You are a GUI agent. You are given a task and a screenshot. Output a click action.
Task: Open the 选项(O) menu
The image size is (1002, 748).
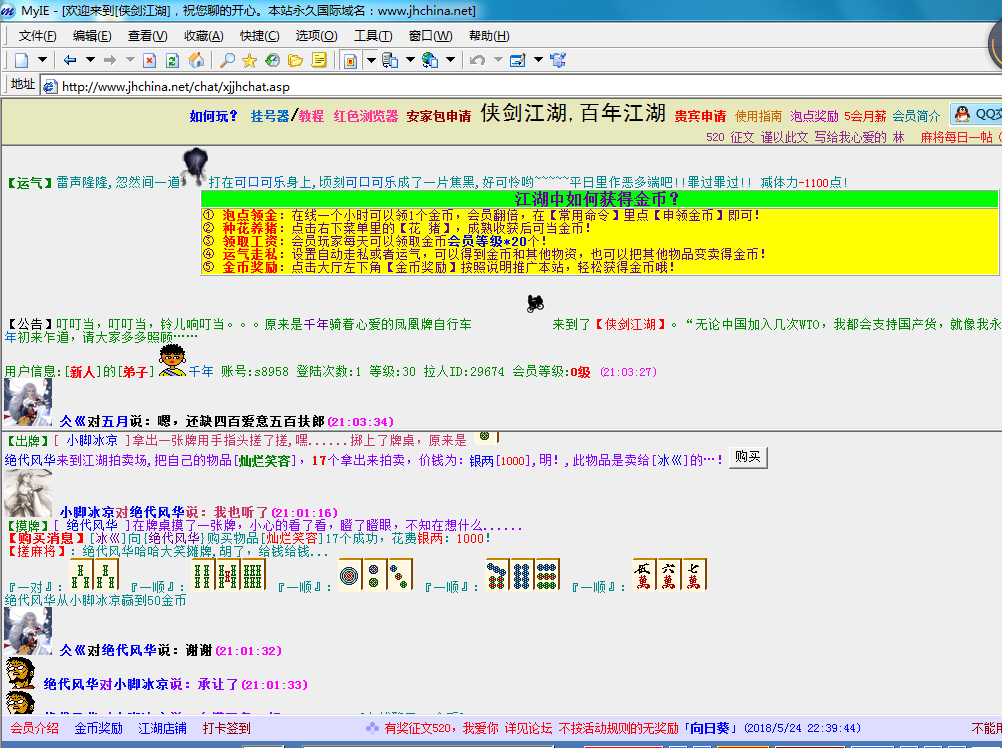pyautogui.click(x=316, y=36)
